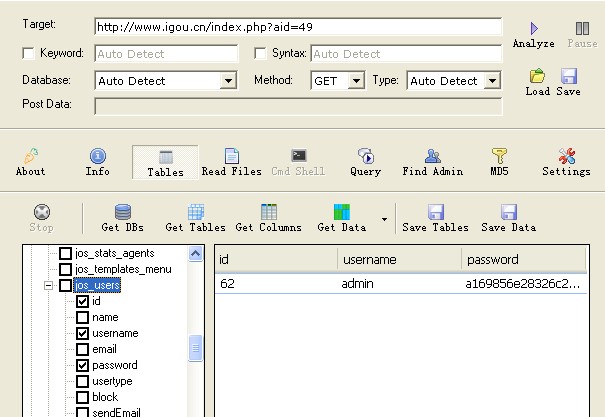Check the email column checkbox
Image resolution: width=605 pixels, height=417 pixels.
tap(83, 349)
